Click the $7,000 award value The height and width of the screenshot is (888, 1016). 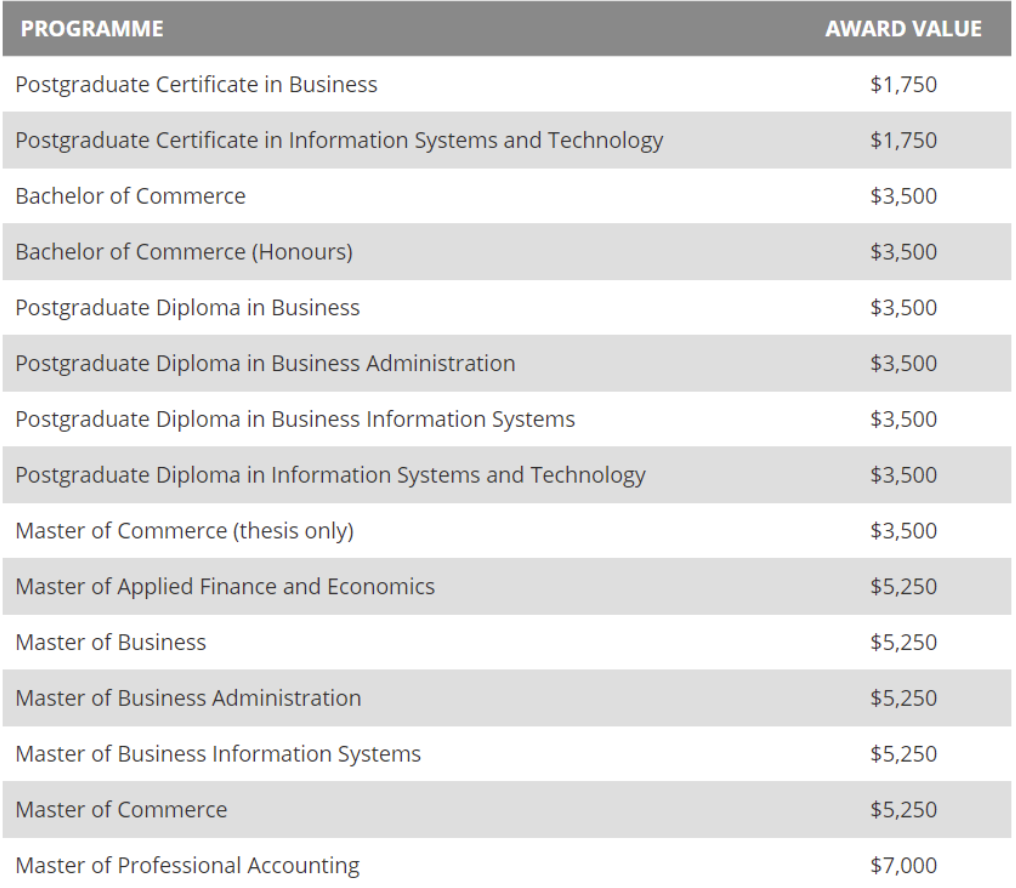[x=903, y=865]
